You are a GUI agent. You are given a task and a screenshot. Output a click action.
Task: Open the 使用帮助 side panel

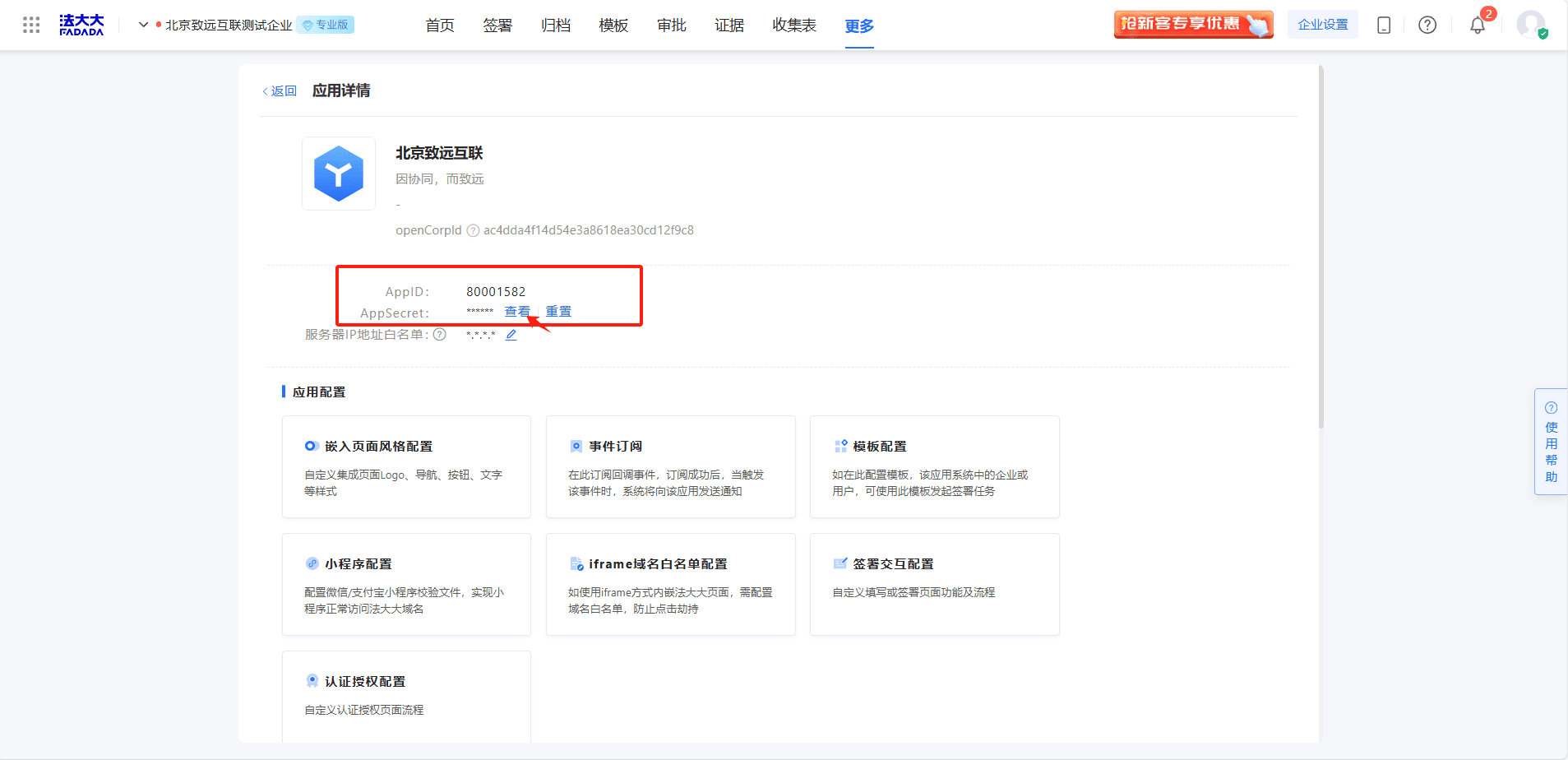point(1551,442)
